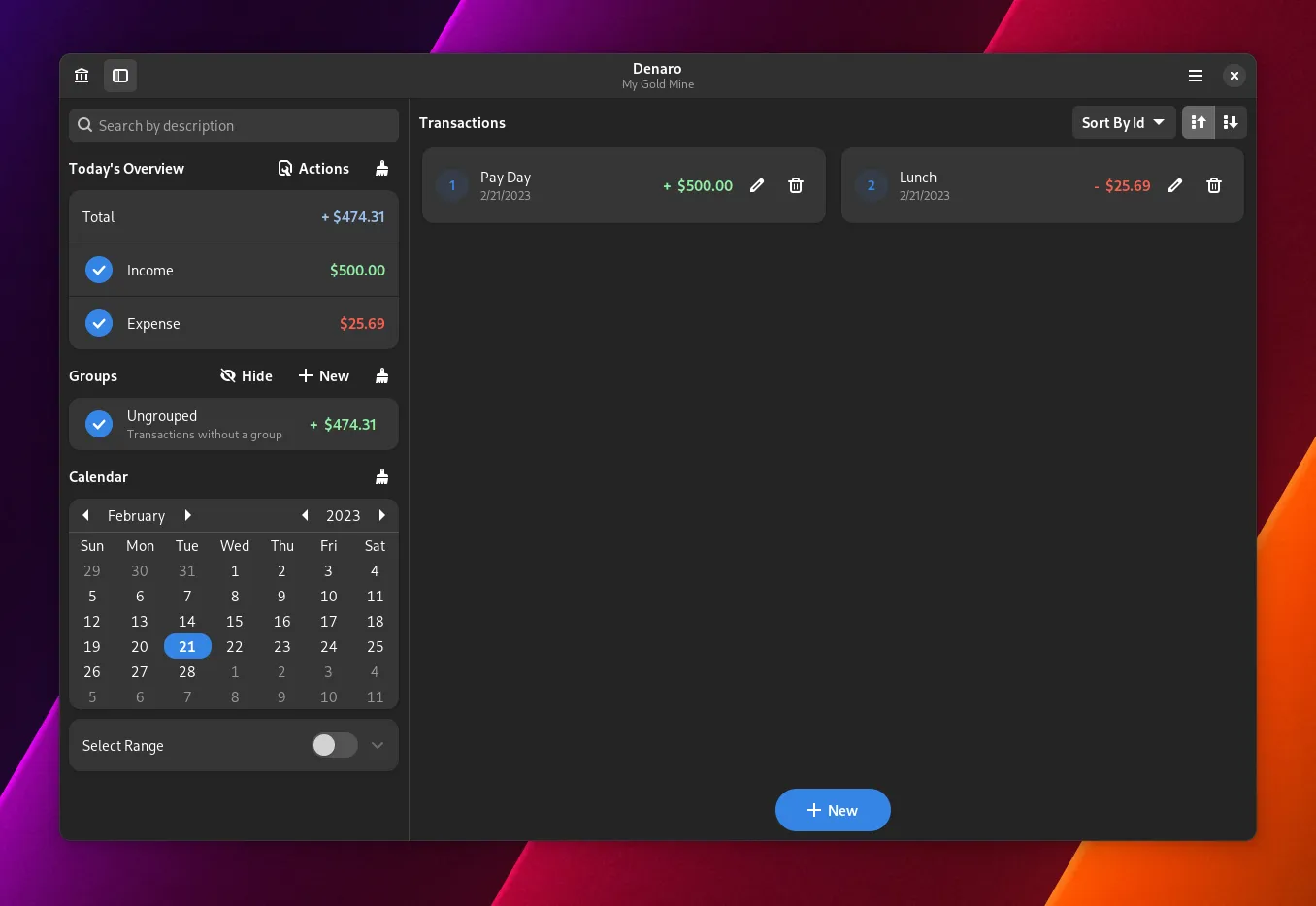Reset calendar filter with broom icon

[382, 477]
